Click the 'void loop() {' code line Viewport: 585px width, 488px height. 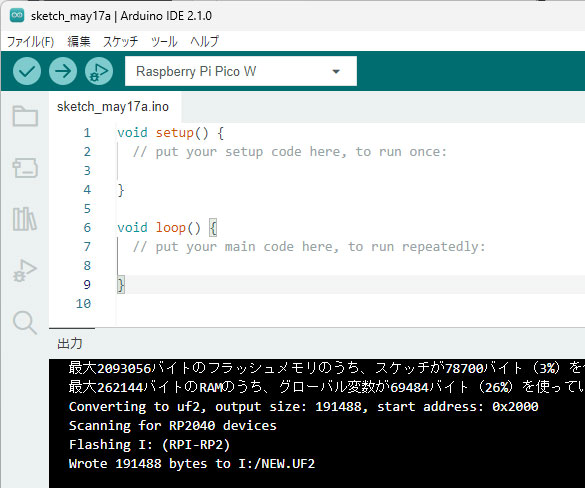point(167,228)
